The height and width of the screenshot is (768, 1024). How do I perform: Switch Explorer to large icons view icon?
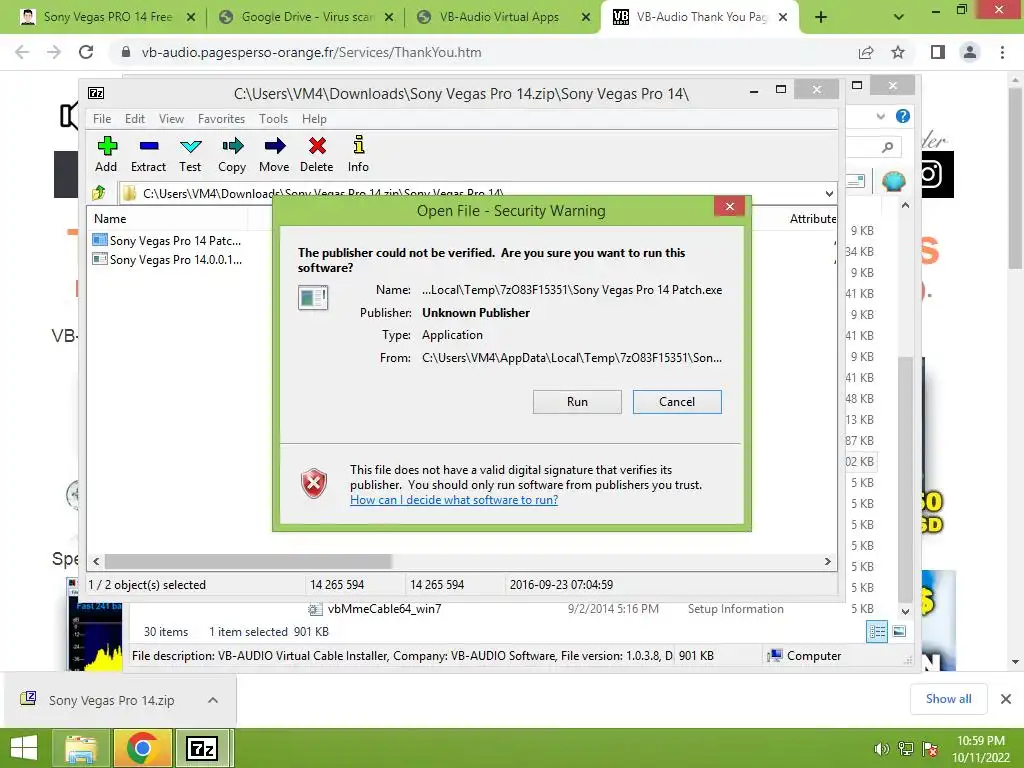(899, 632)
